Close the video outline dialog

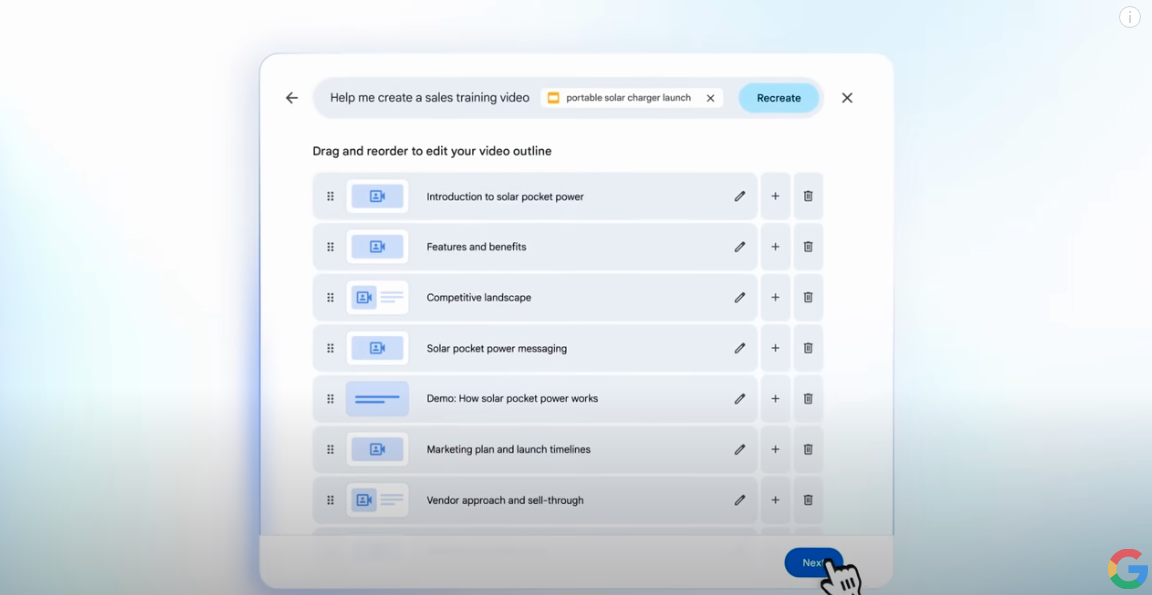(x=847, y=98)
